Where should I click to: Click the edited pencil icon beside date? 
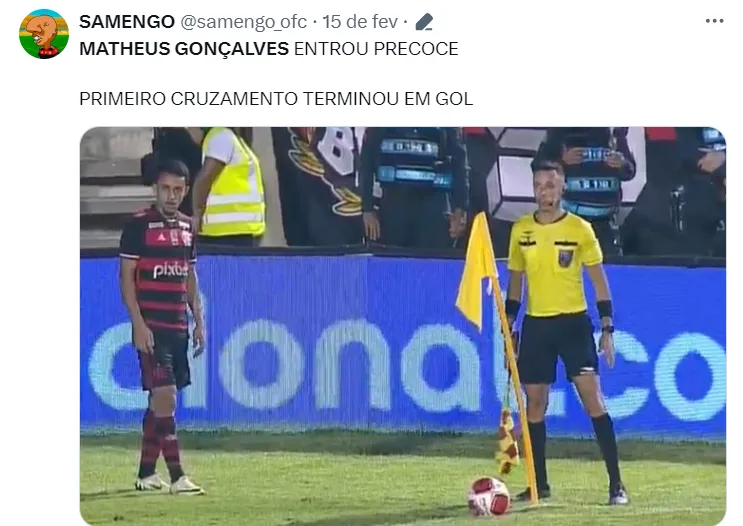tap(424, 22)
